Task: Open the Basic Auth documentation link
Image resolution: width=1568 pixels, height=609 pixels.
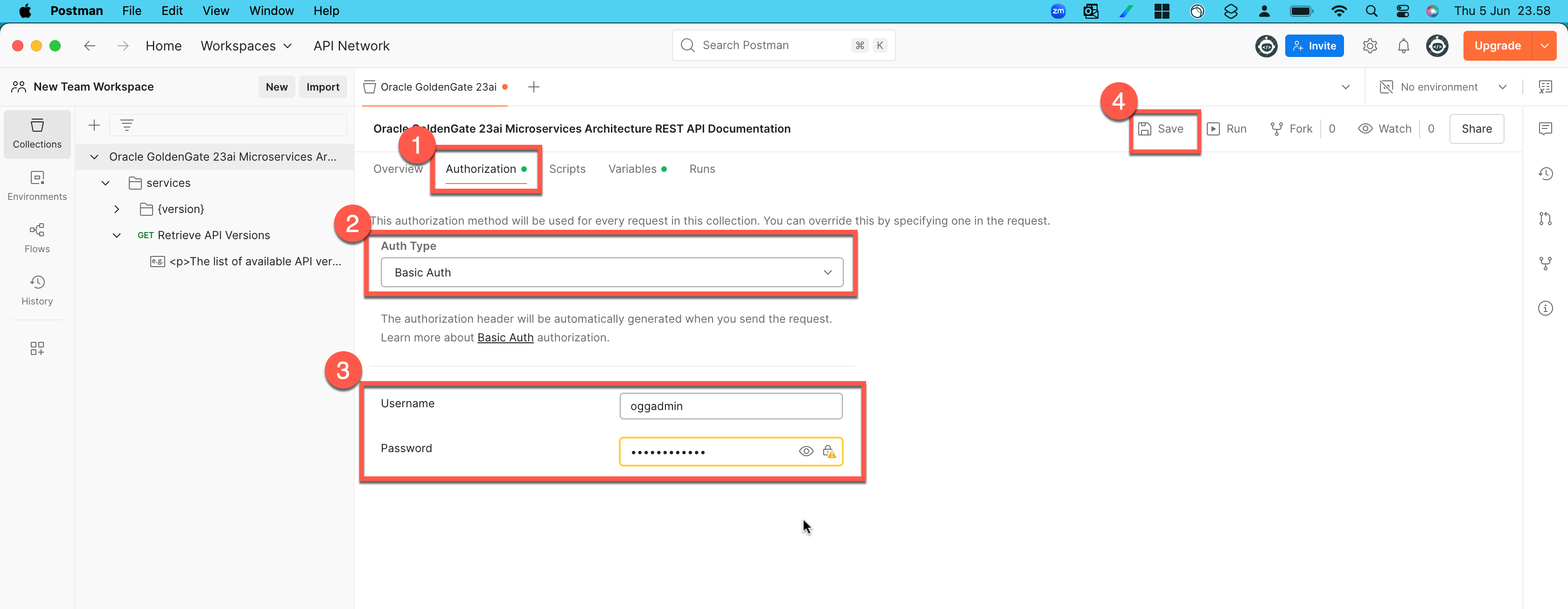Action: coord(504,337)
